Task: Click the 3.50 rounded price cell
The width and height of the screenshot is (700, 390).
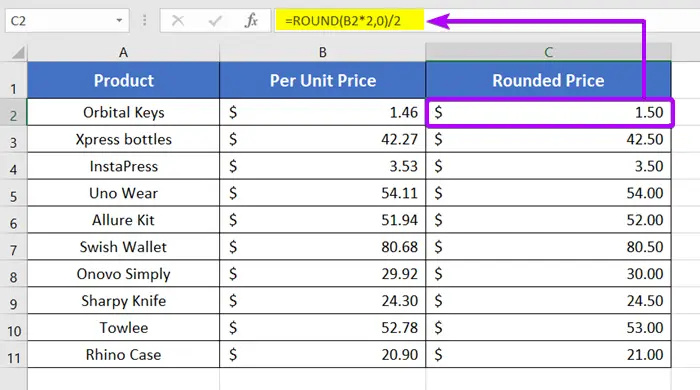Action: tap(548, 166)
